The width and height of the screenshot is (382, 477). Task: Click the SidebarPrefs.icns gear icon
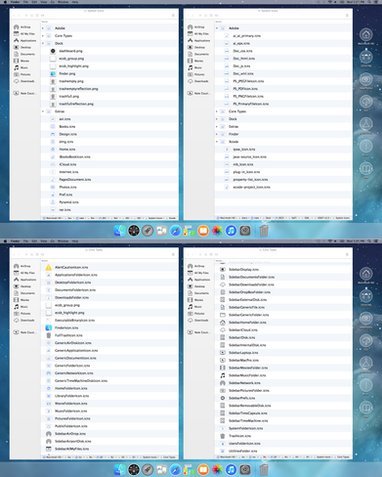tap(223, 398)
